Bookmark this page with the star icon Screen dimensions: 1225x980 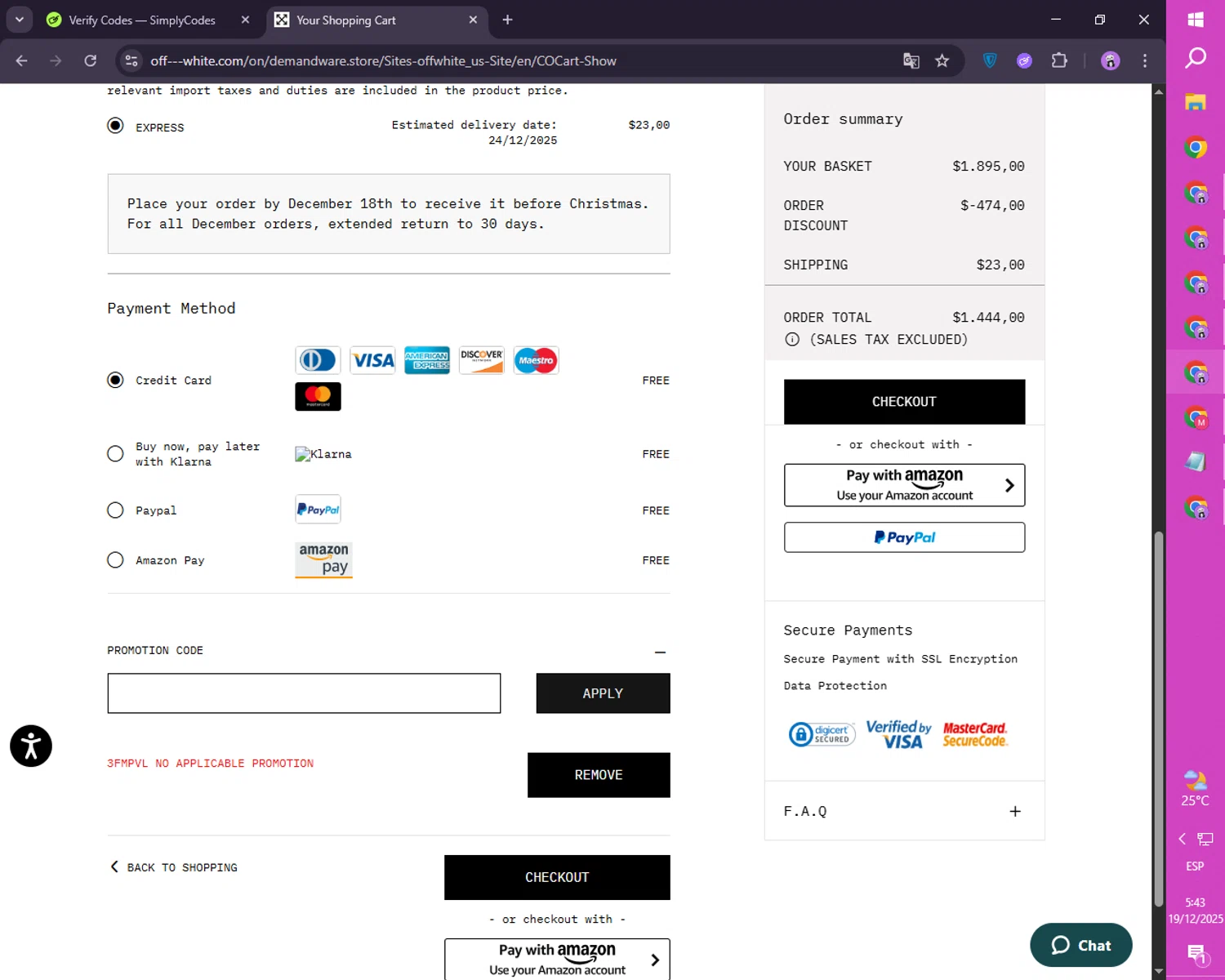tap(942, 60)
